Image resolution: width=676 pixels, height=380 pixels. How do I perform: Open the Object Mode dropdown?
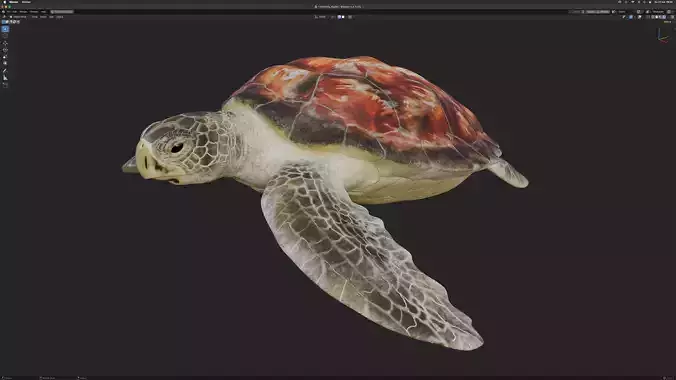coord(19,17)
